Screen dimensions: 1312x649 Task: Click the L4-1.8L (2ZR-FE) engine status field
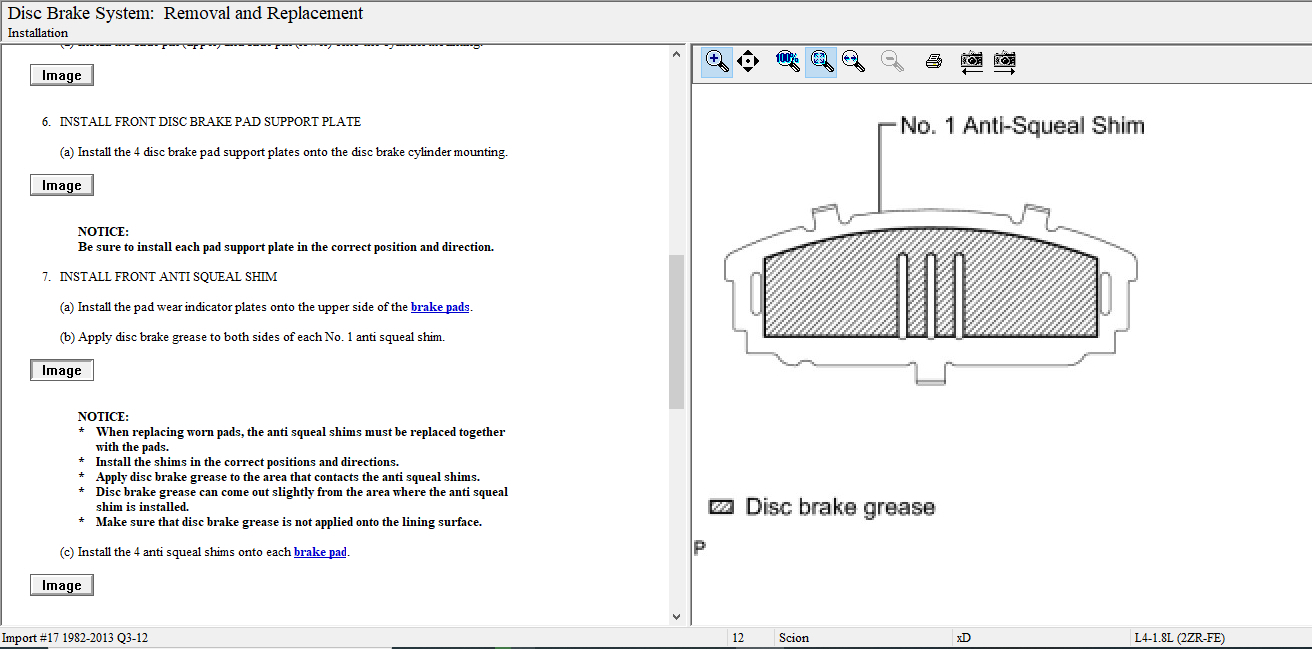1179,638
